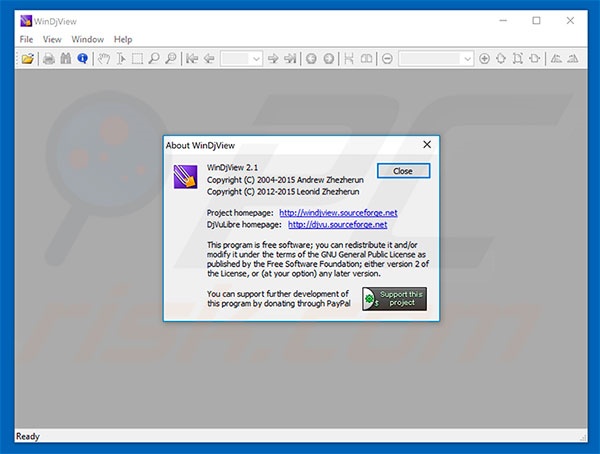Open the File menu
Viewport: 600px width, 454px height.
coord(26,39)
